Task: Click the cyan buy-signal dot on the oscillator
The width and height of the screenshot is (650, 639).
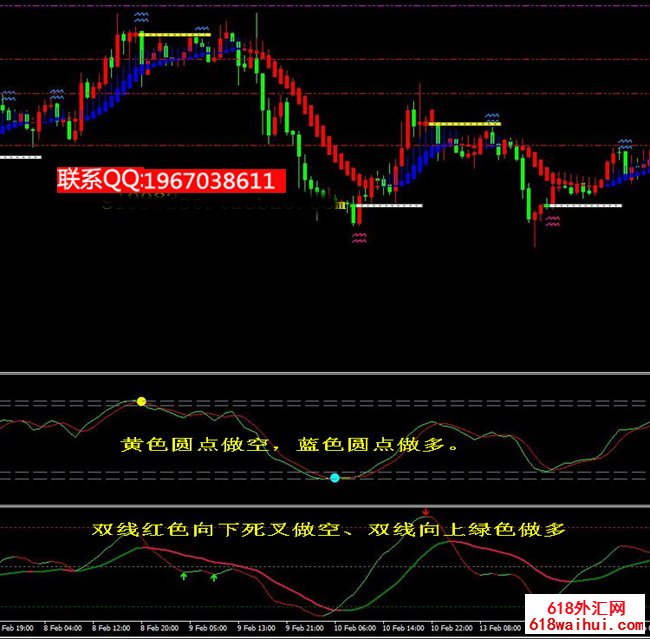Action: [335, 478]
